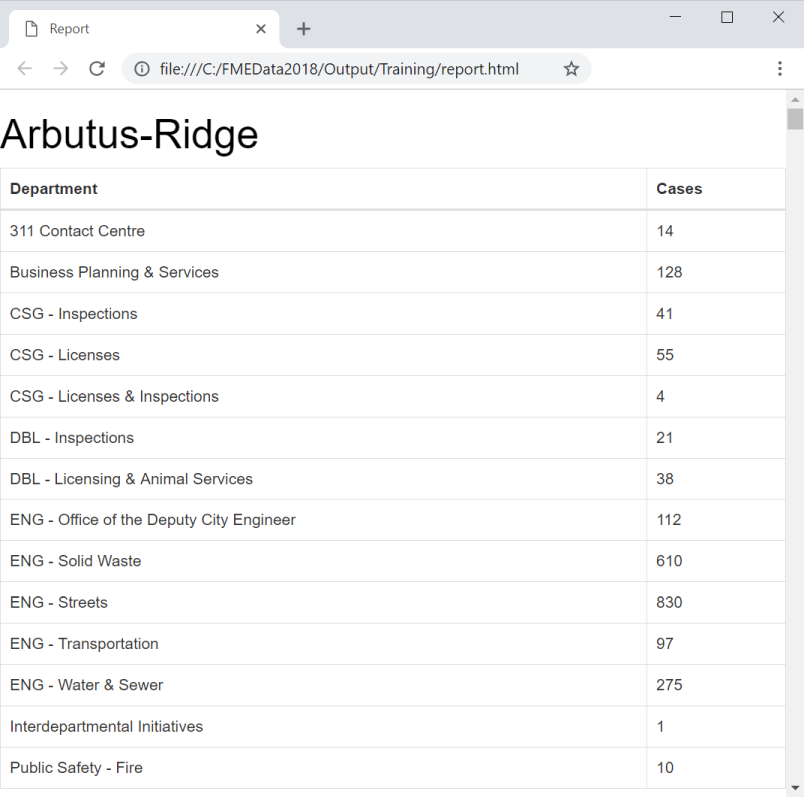Click the Arbutus-Ridge heading
Image resolution: width=804 pixels, height=797 pixels.
[129, 134]
